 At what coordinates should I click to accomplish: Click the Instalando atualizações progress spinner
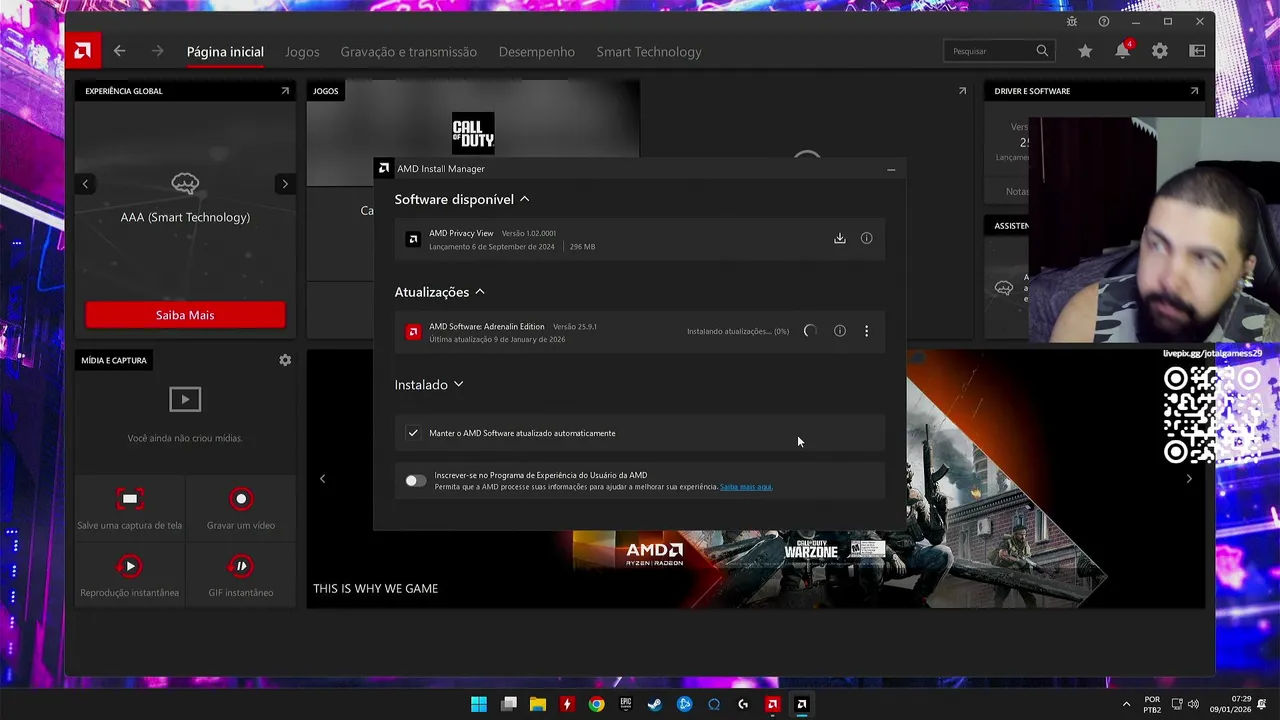(810, 331)
